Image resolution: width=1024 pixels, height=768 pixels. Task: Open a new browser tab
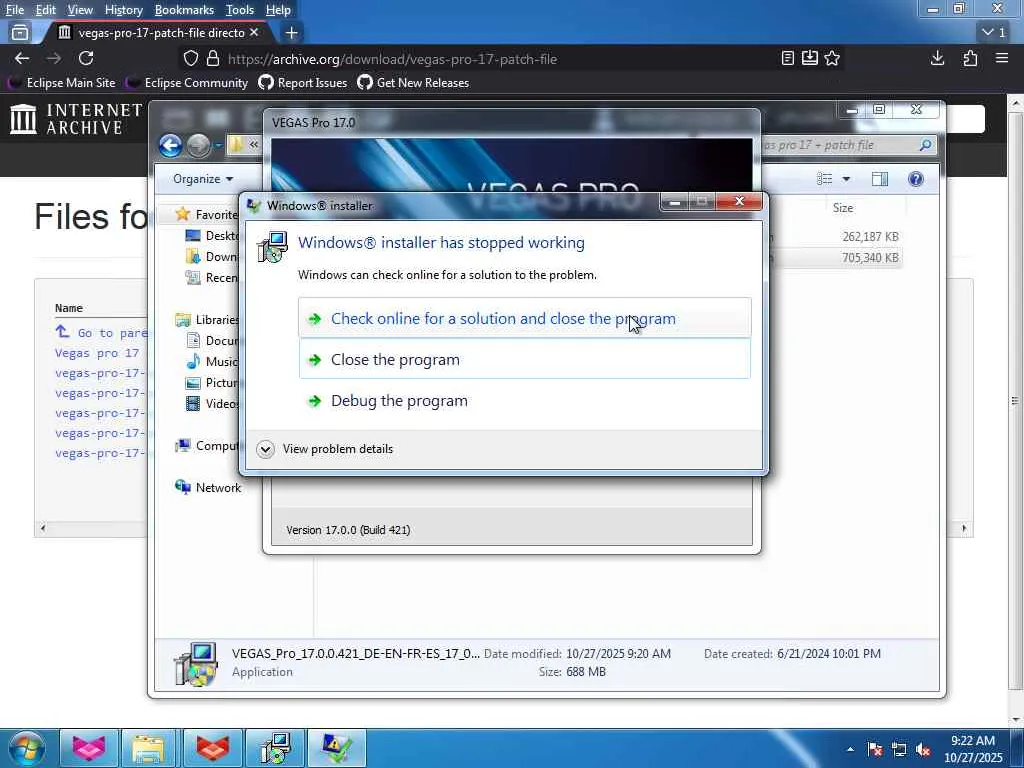point(291,32)
